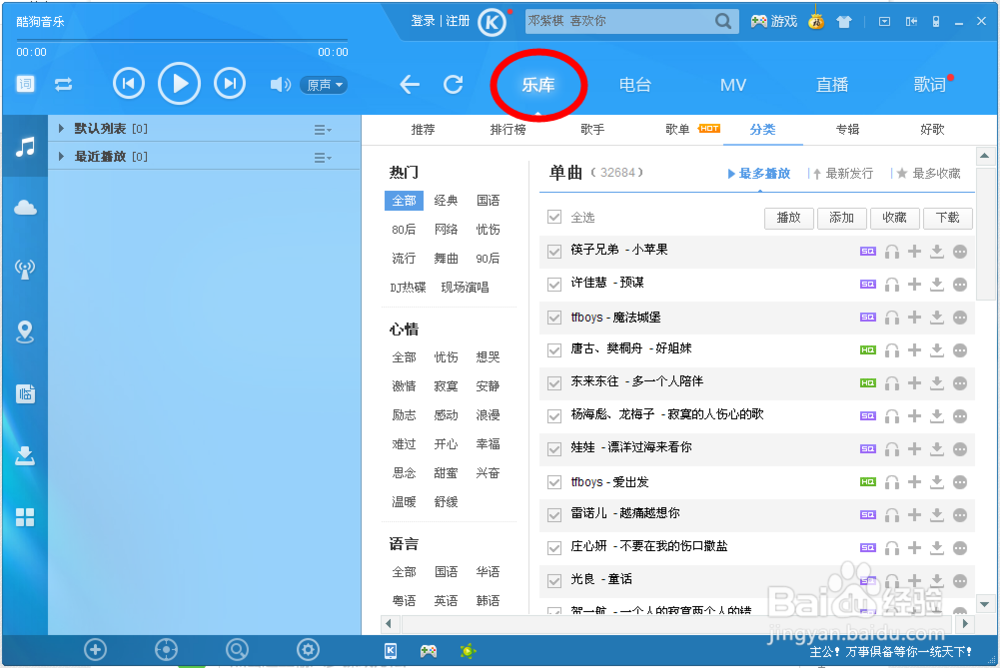This screenshot has height=668, width=1000.
Task: Seek on the playback progress bar
Action: 182,40
